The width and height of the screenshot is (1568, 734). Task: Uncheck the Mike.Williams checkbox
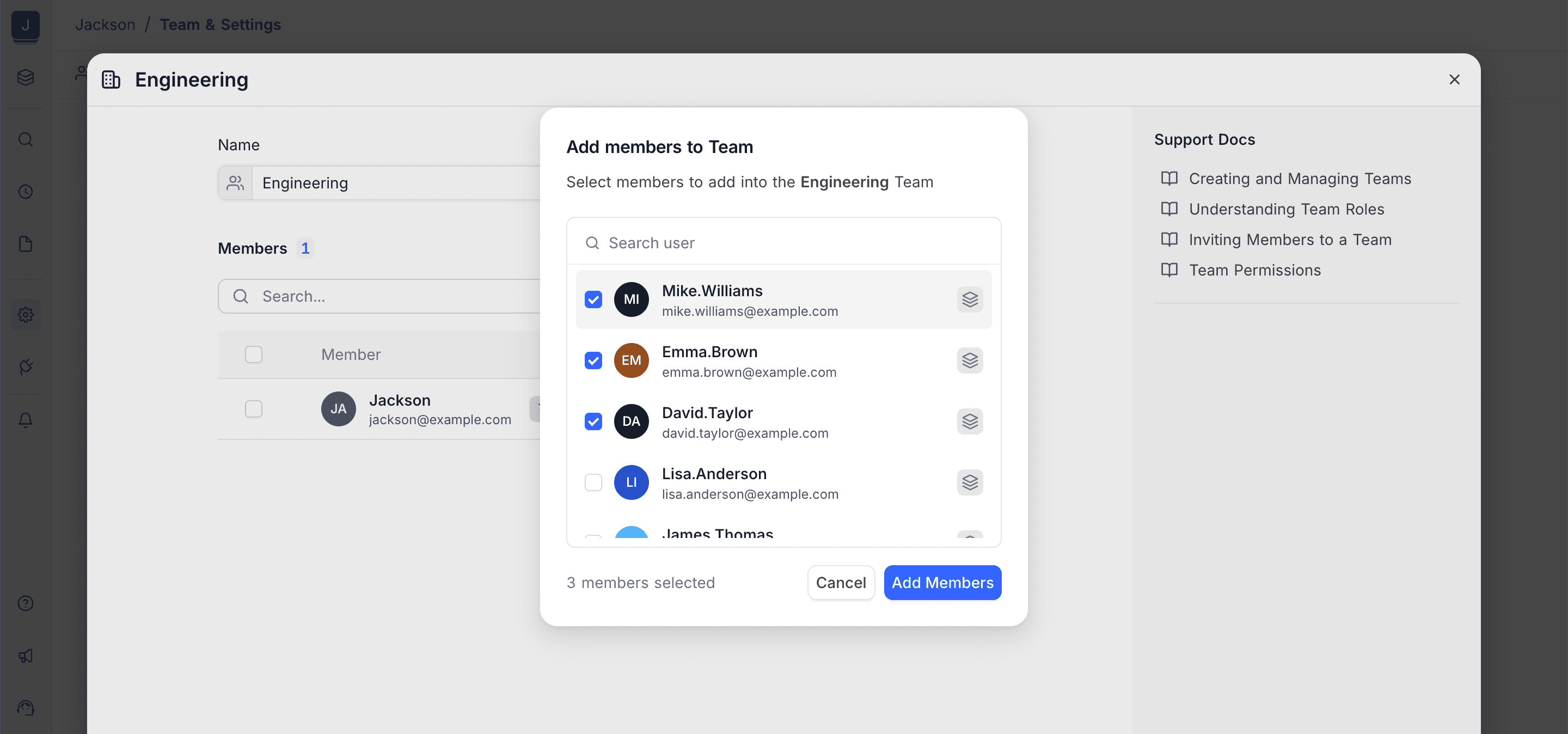593,299
